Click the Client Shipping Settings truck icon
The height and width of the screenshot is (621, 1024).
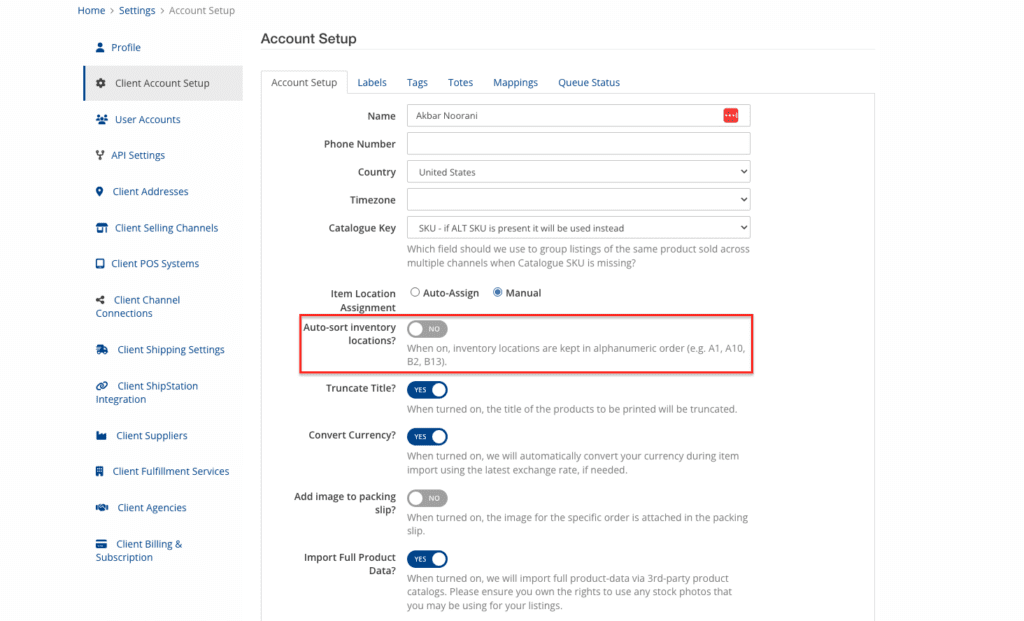[x=102, y=350]
